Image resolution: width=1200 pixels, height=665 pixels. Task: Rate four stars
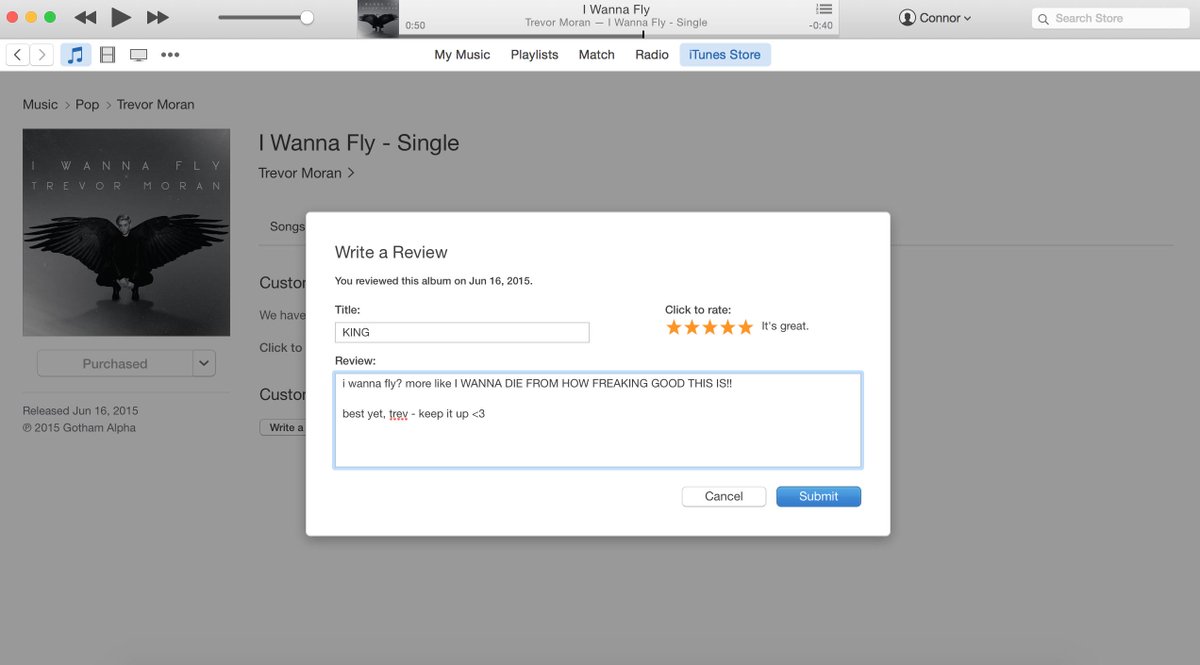coord(727,327)
